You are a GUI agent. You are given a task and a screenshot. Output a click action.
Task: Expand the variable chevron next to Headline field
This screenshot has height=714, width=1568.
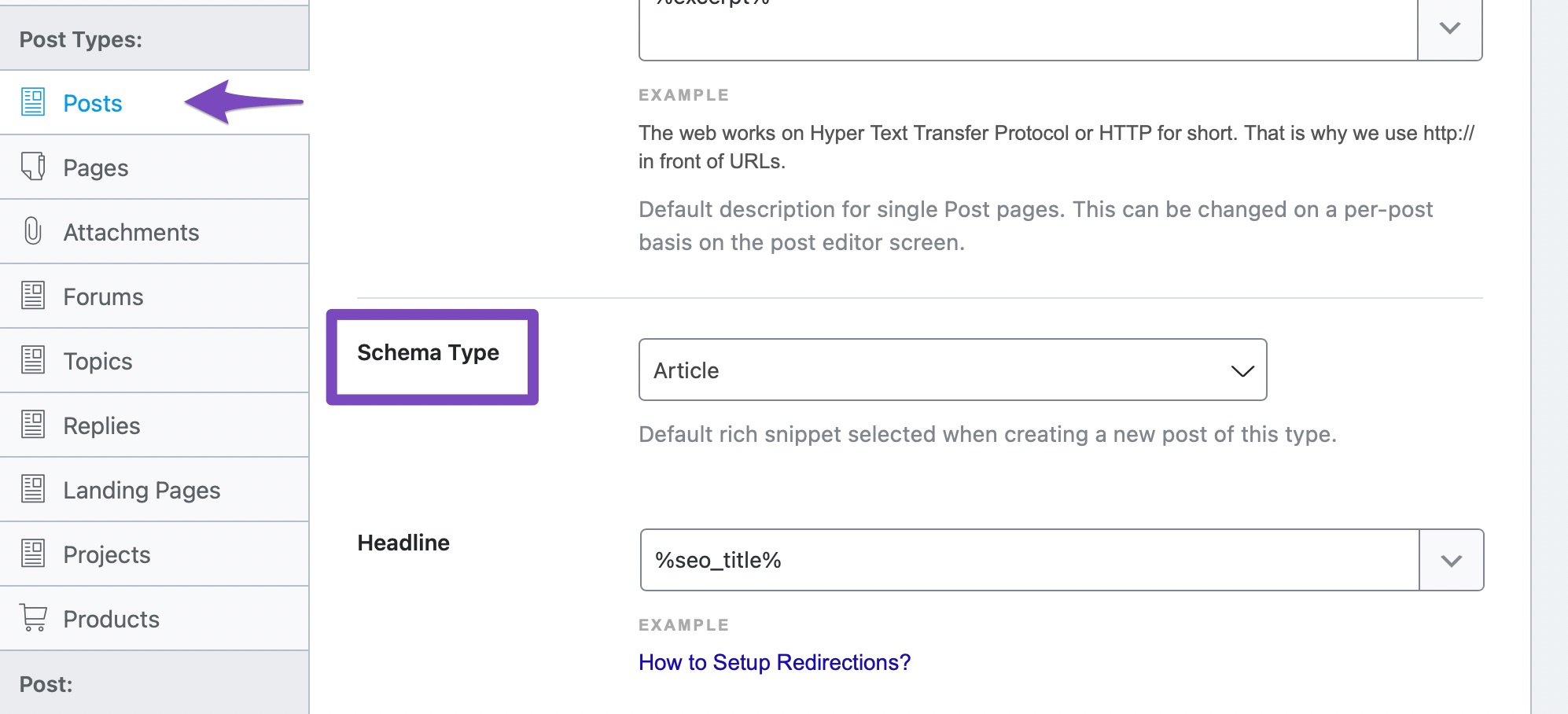pos(1451,560)
